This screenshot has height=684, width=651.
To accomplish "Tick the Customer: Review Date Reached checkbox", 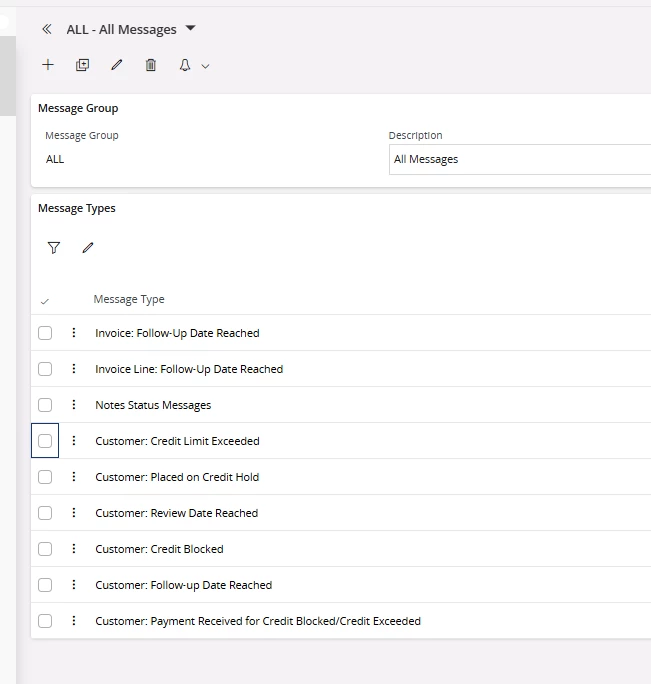I will click(x=45, y=513).
